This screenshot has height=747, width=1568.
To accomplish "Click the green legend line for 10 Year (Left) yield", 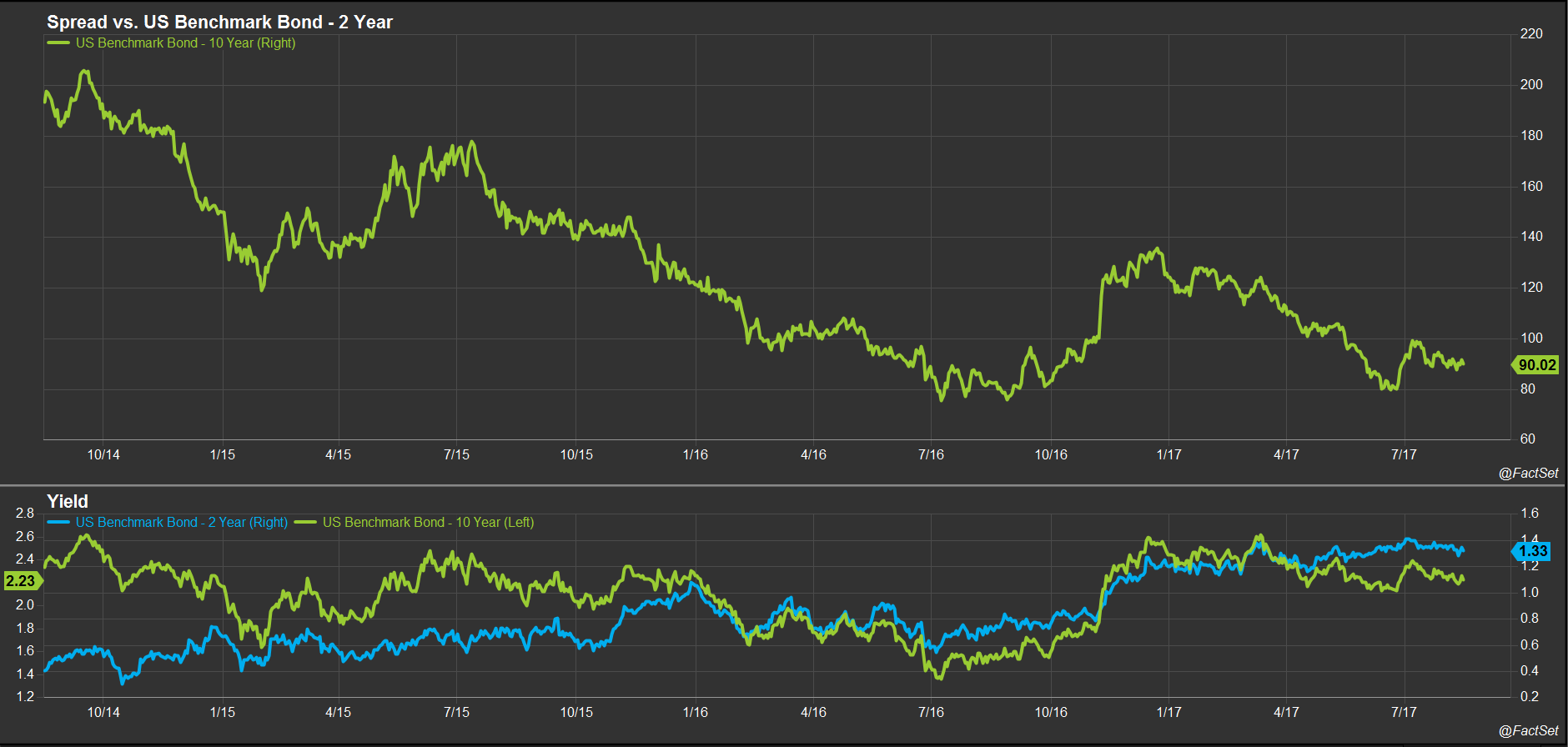I will [305, 522].
